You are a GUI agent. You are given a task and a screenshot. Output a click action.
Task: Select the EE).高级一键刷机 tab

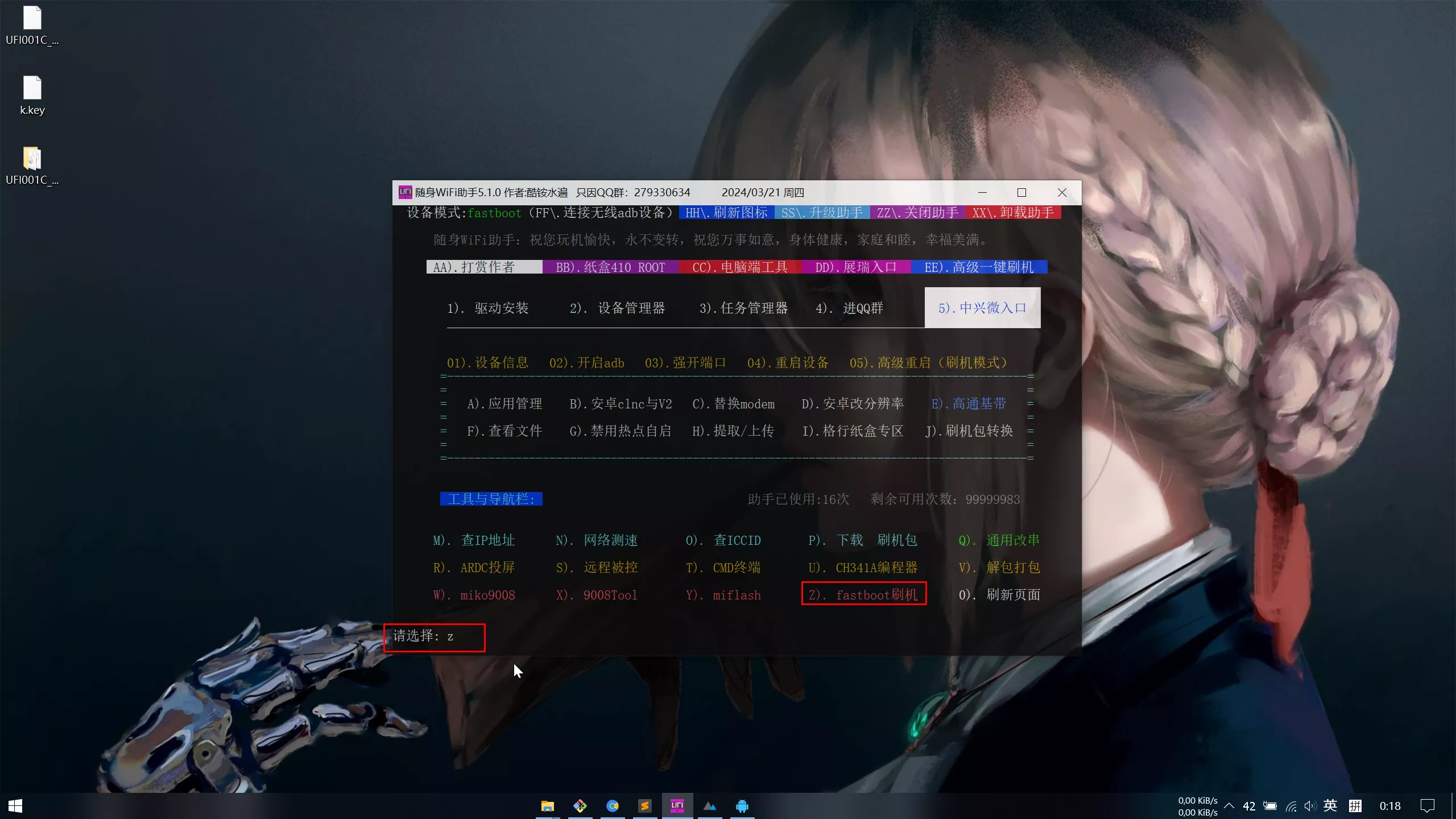point(979,267)
